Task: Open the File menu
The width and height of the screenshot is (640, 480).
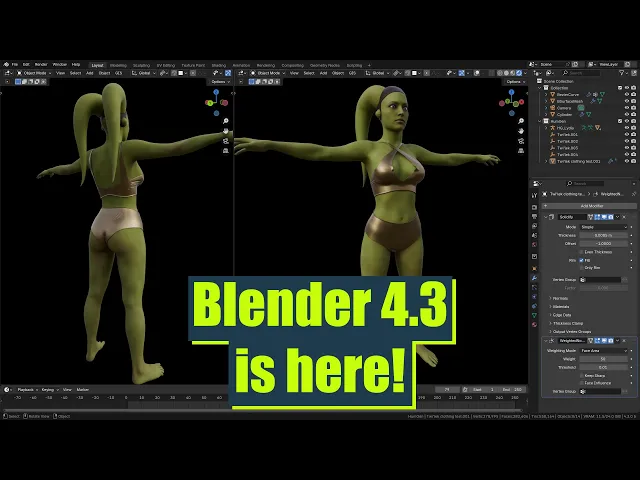Action: 15,64
